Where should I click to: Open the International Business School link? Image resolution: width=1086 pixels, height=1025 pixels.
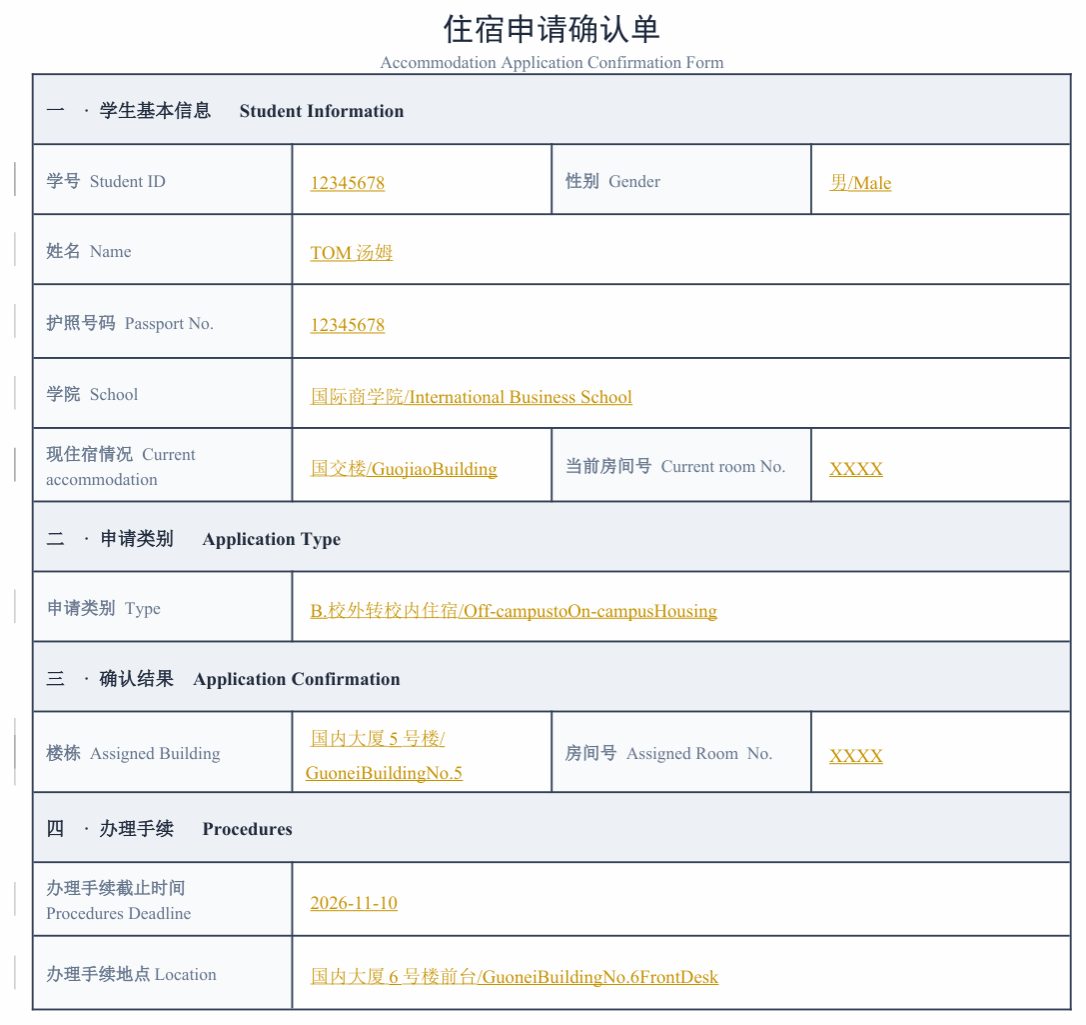pos(471,397)
